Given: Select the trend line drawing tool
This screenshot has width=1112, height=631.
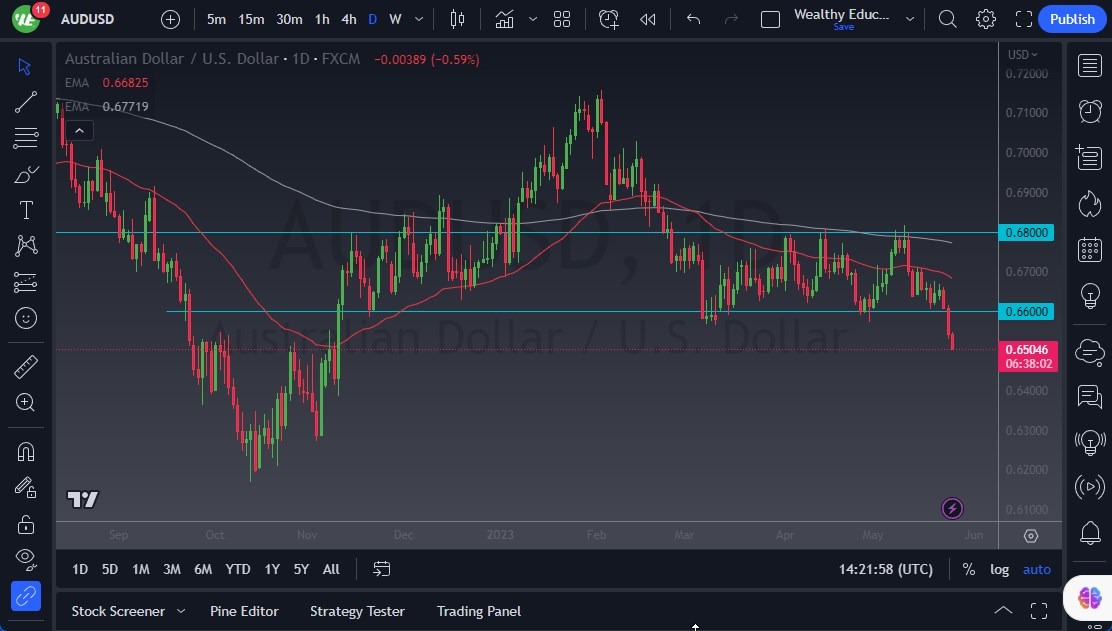Looking at the screenshot, I should coord(26,102).
